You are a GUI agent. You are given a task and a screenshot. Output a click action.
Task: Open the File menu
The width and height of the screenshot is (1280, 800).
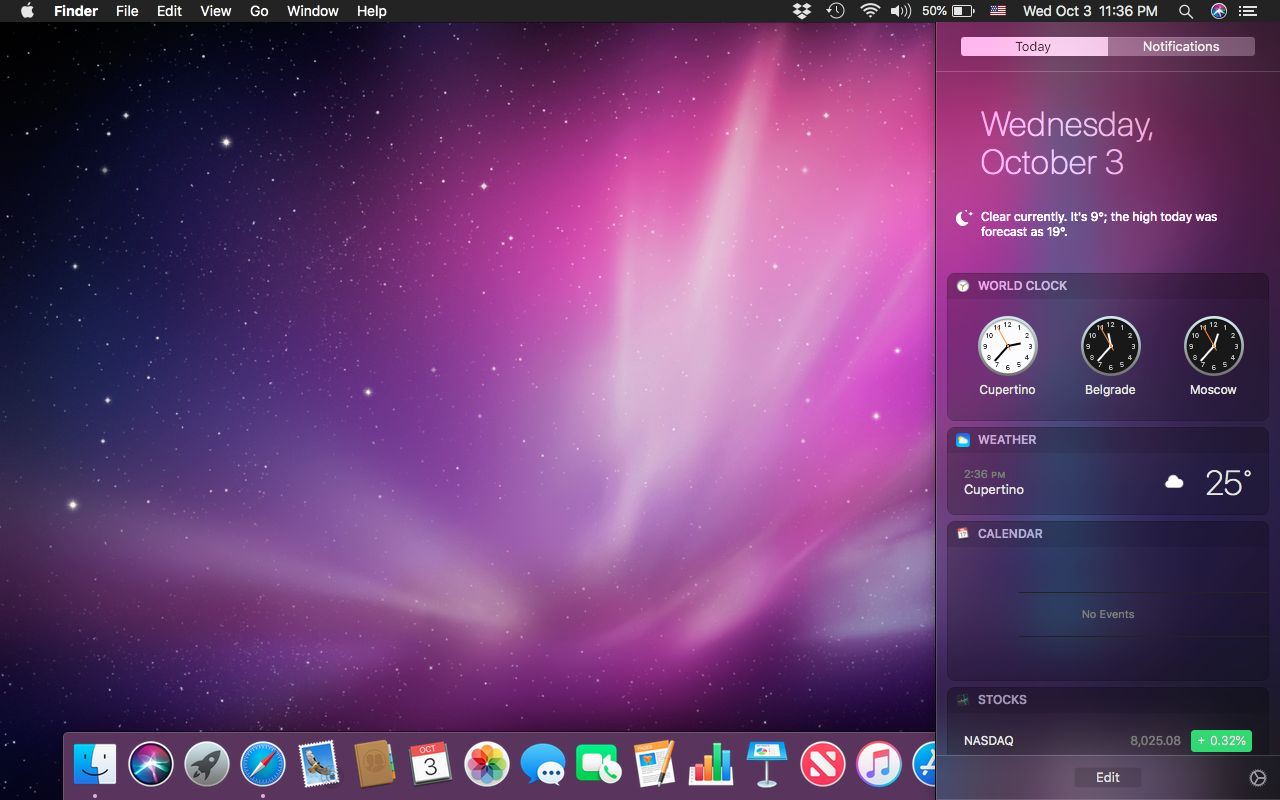point(127,11)
